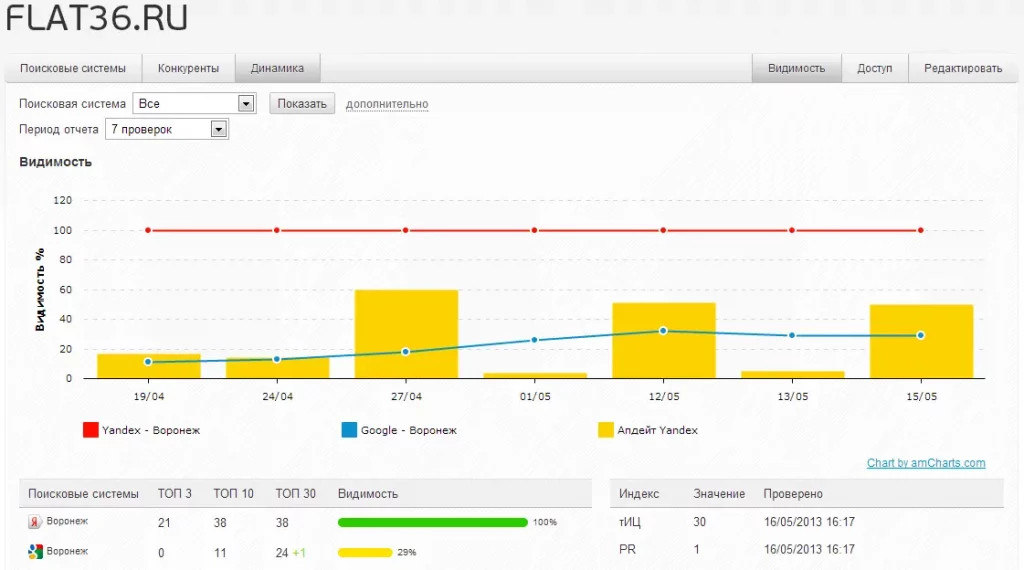Select the Динамика tab

pyautogui.click(x=277, y=68)
